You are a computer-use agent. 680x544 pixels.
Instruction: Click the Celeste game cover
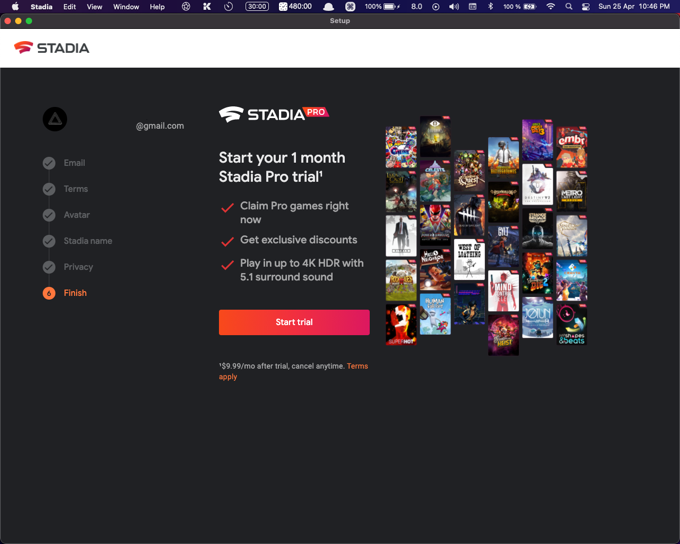coord(435,181)
